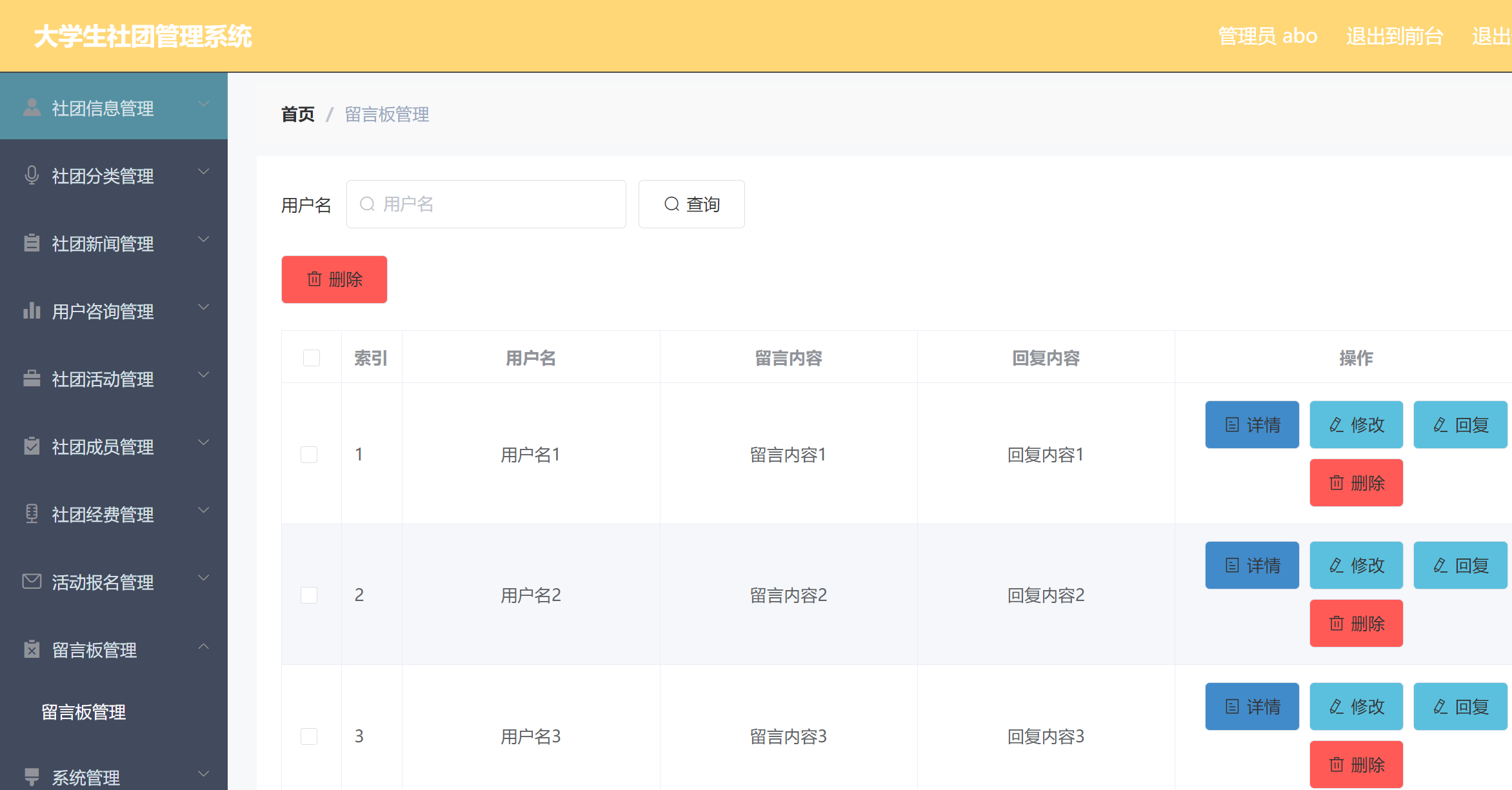Click the 查询 search button

point(691,204)
